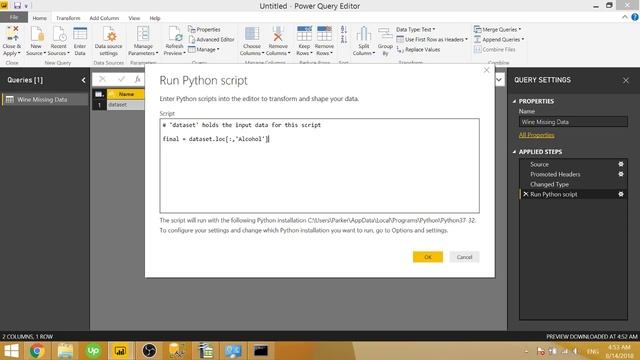640x360 pixels.
Task: Switch to the View ribbon tab
Action: tap(134, 18)
